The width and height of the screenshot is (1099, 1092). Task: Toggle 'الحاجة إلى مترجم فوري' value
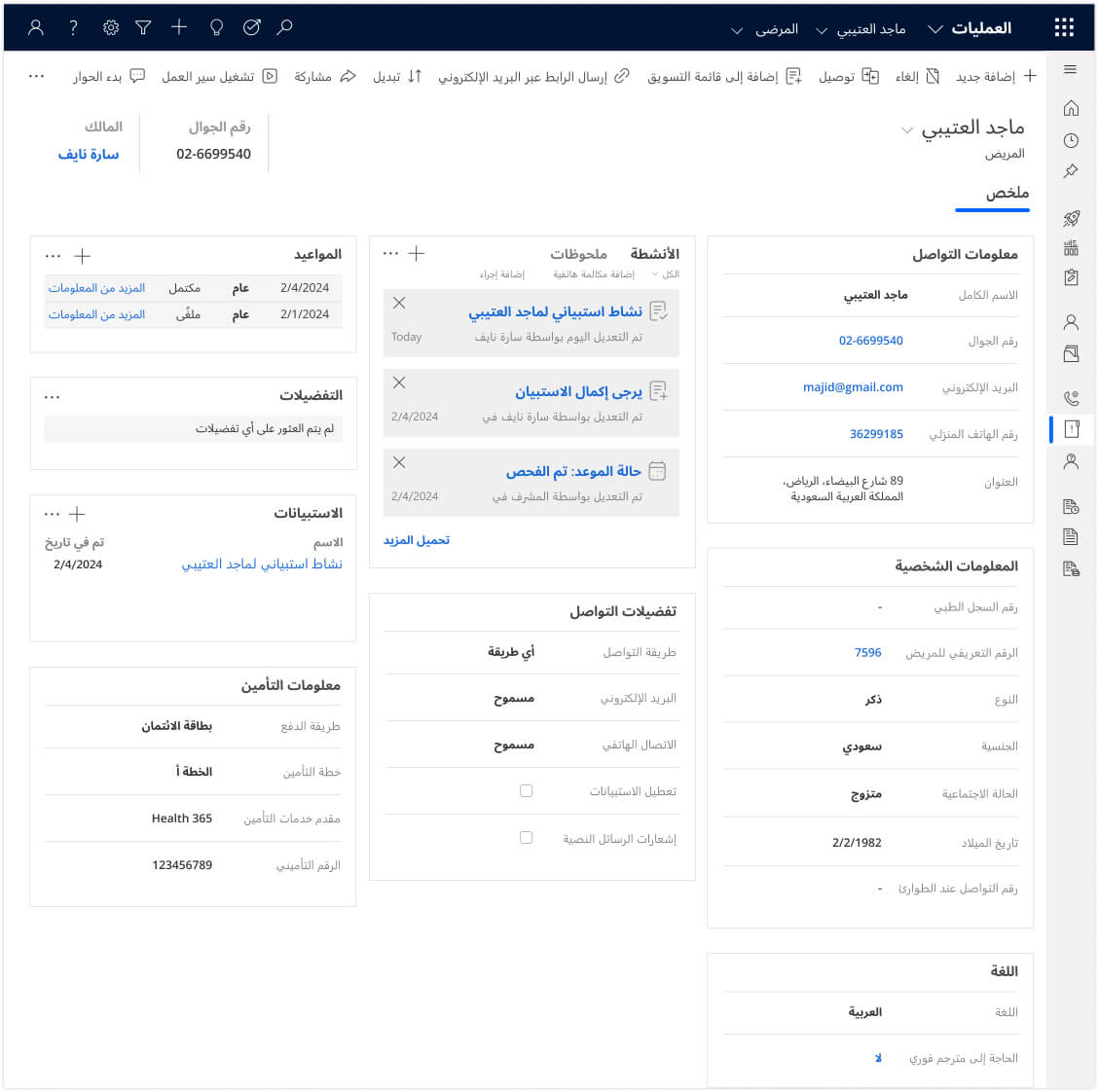(877, 1058)
